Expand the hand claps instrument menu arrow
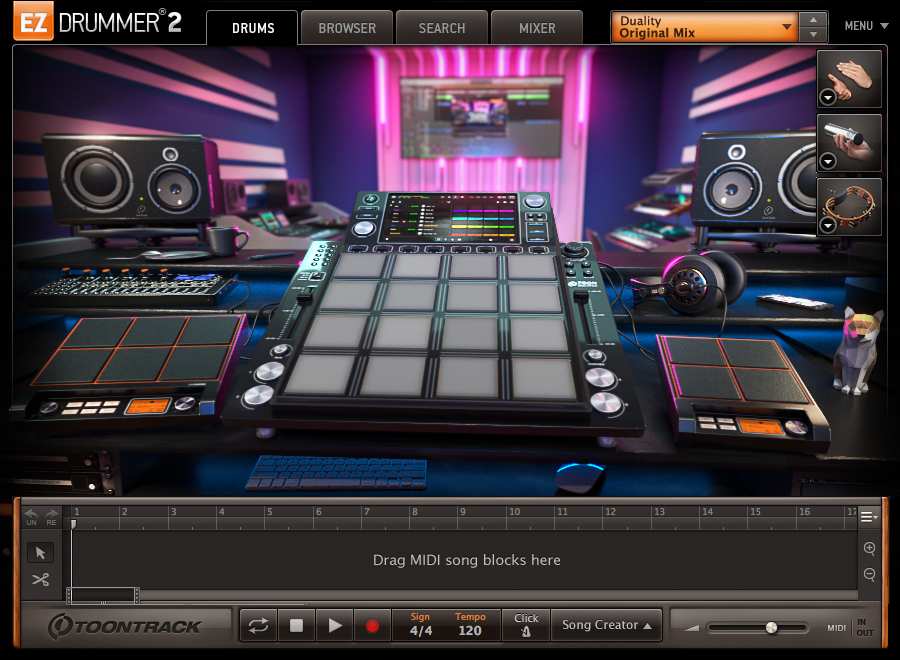This screenshot has width=900, height=660. [827, 98]
